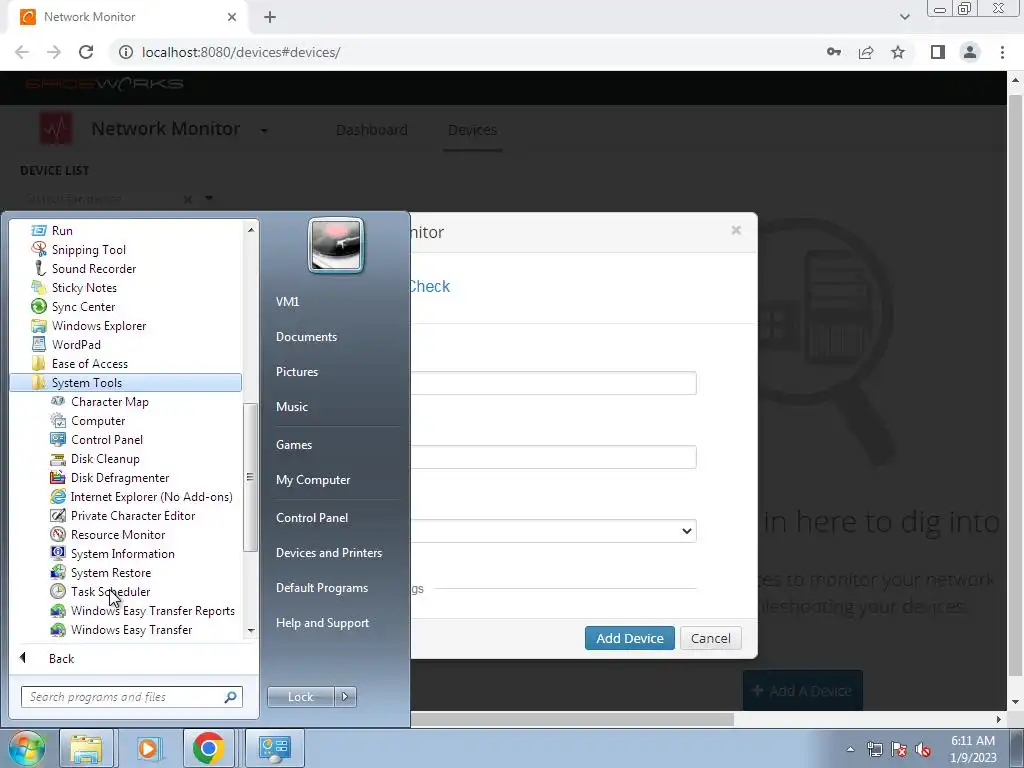1024x768 pixels.
Task: Reload the page in Chrome
Action: pos(86,52)
